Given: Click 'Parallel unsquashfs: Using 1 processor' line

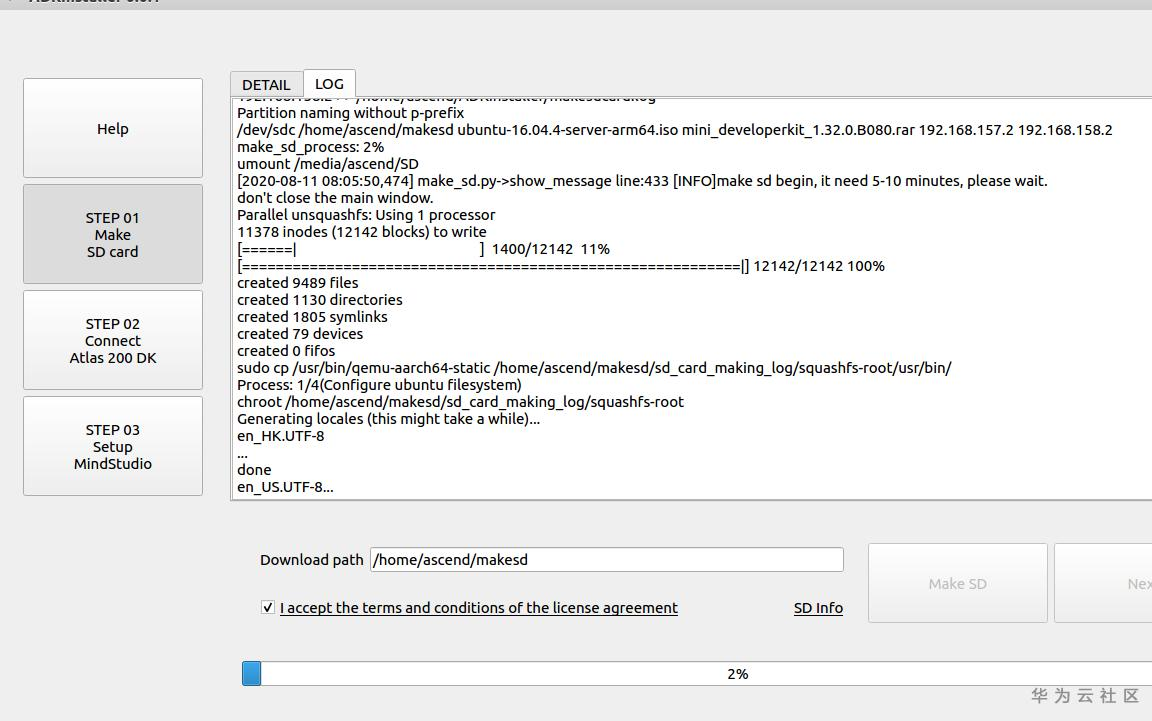Looking at the screenshot, I should [x=366, y=215].
